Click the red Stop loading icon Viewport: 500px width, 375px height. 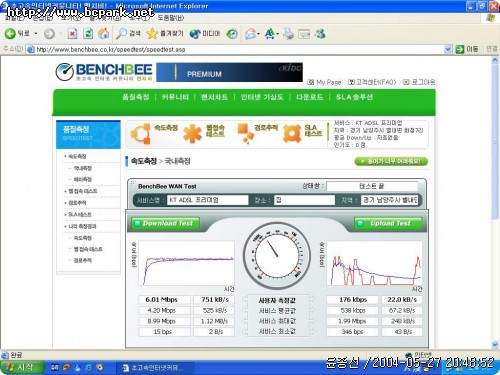point(72,33)
